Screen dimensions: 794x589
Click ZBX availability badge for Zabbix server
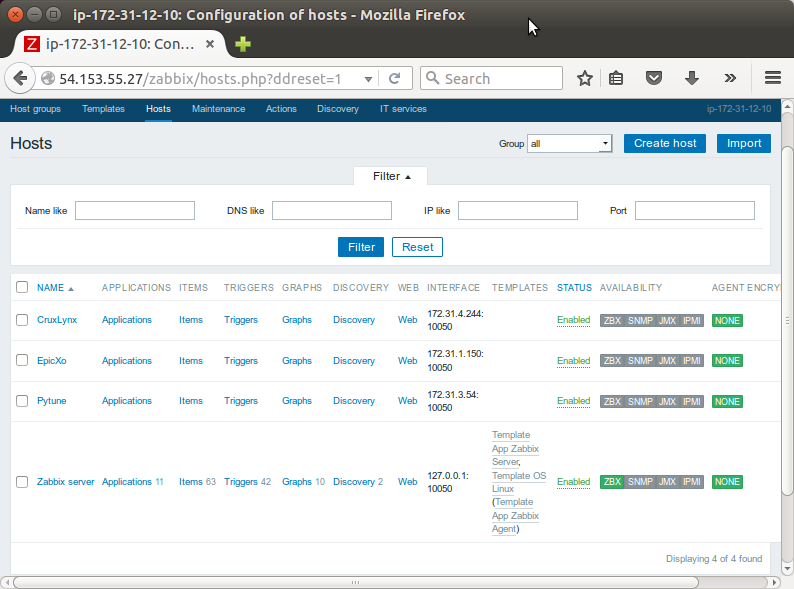tap(612, 482)
